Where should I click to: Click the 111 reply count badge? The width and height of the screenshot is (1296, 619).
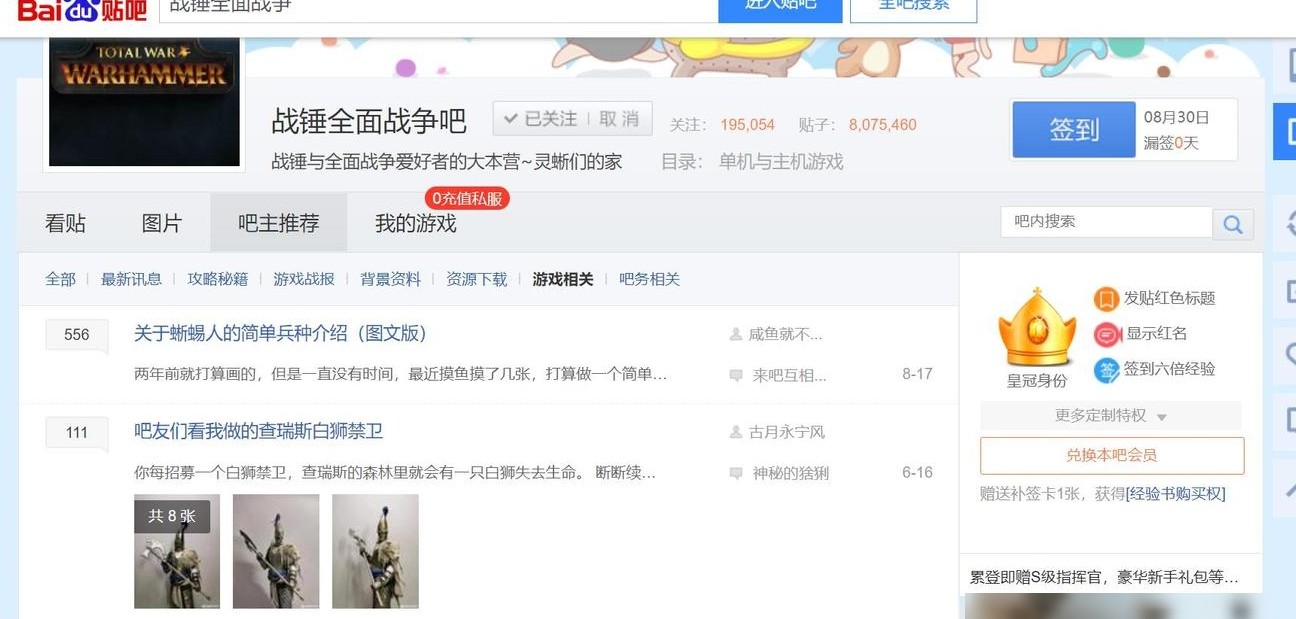(x=77, y=433)
